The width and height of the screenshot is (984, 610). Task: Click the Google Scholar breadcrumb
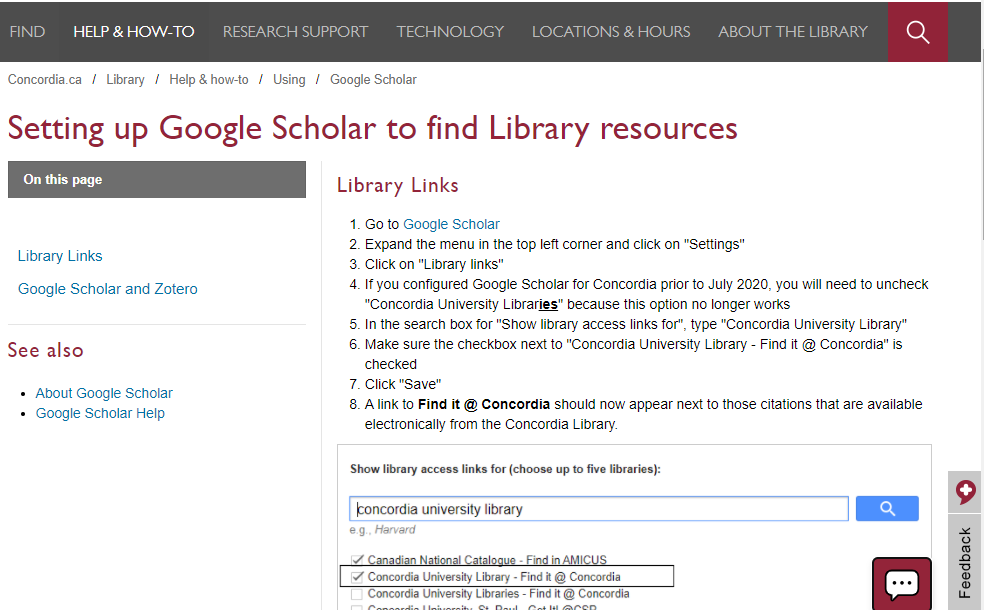click(x=373, y=80)
